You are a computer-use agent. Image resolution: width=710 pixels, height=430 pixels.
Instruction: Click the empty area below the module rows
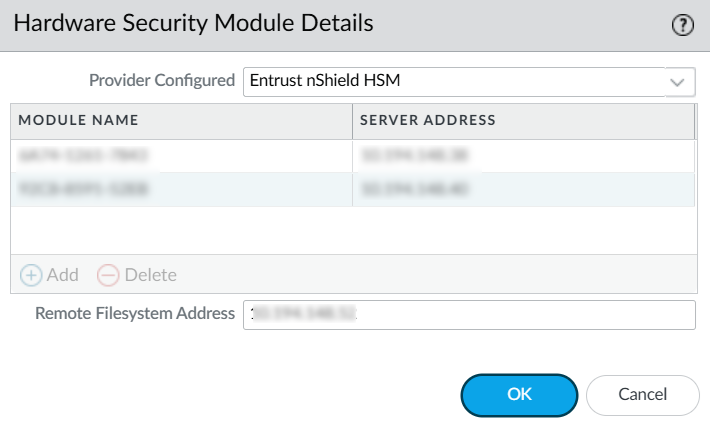(353, 230)
